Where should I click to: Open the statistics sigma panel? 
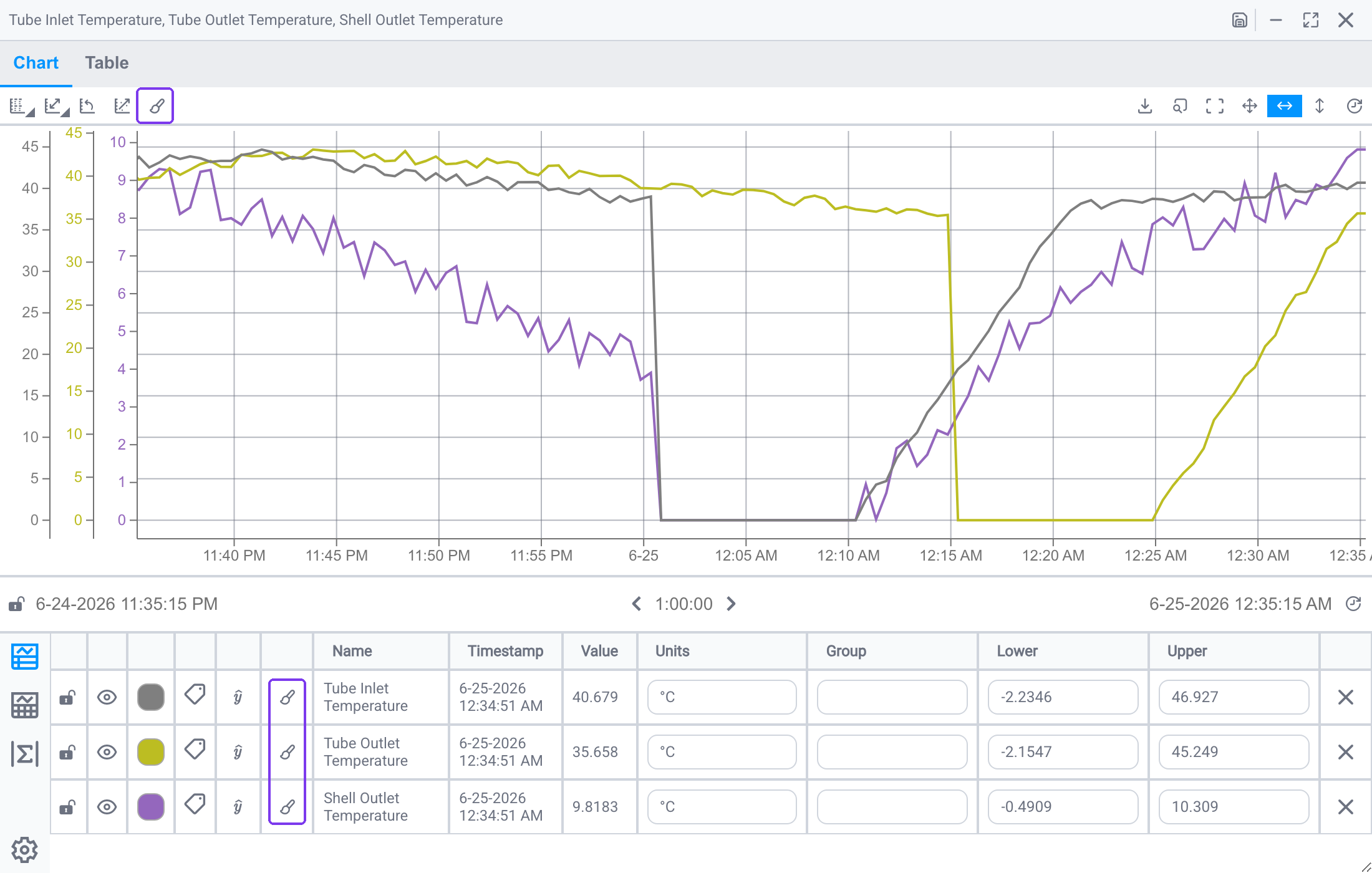(25, 754)
